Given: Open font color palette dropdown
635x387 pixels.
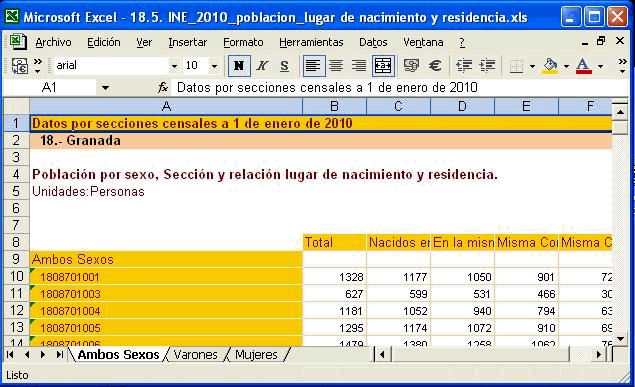Looking at the screenshot, I should point(600,66).
